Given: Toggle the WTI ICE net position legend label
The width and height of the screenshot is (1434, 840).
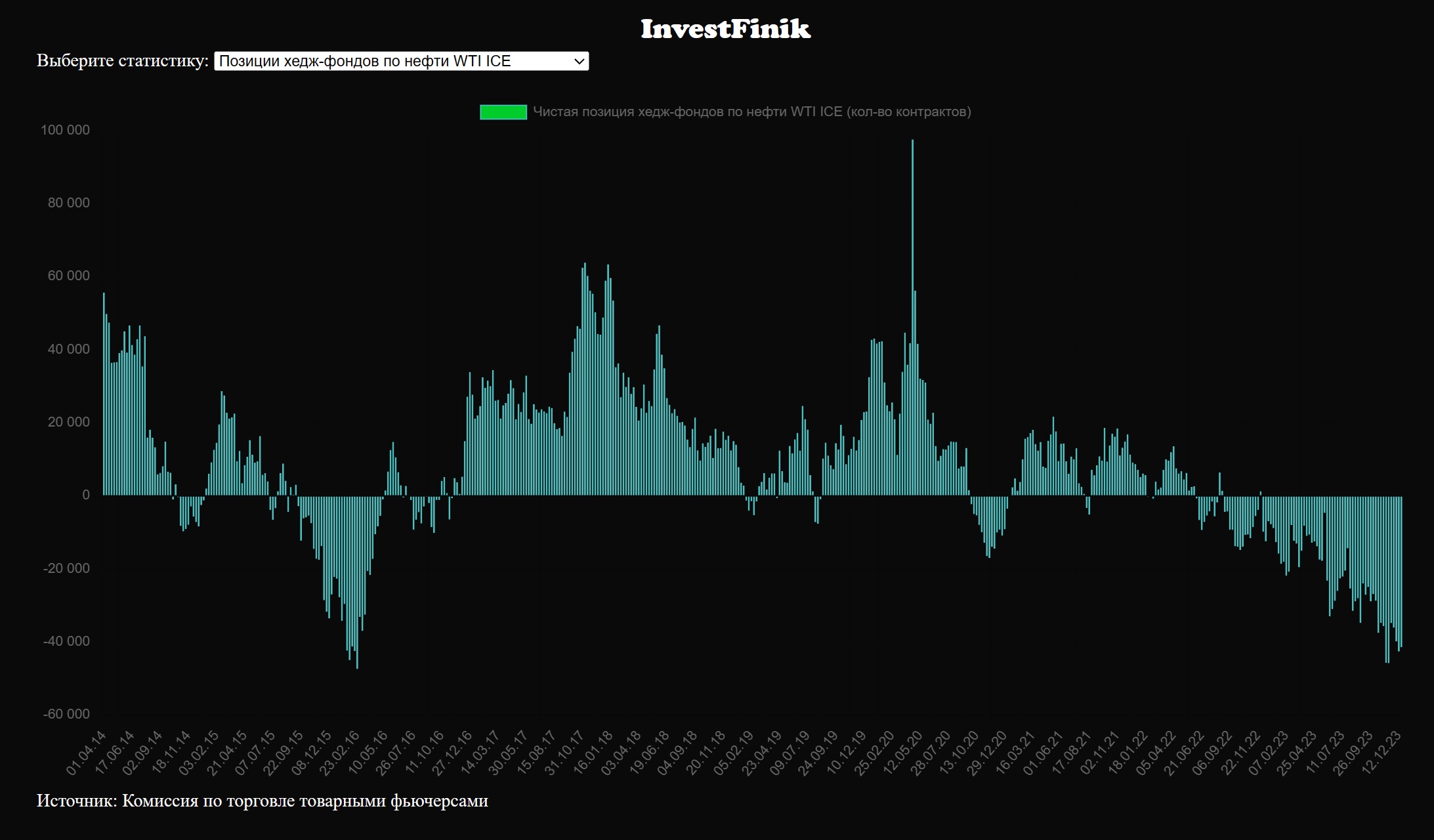Looking at the screenshot, I should pyautogui.click(x=751, y=112).
